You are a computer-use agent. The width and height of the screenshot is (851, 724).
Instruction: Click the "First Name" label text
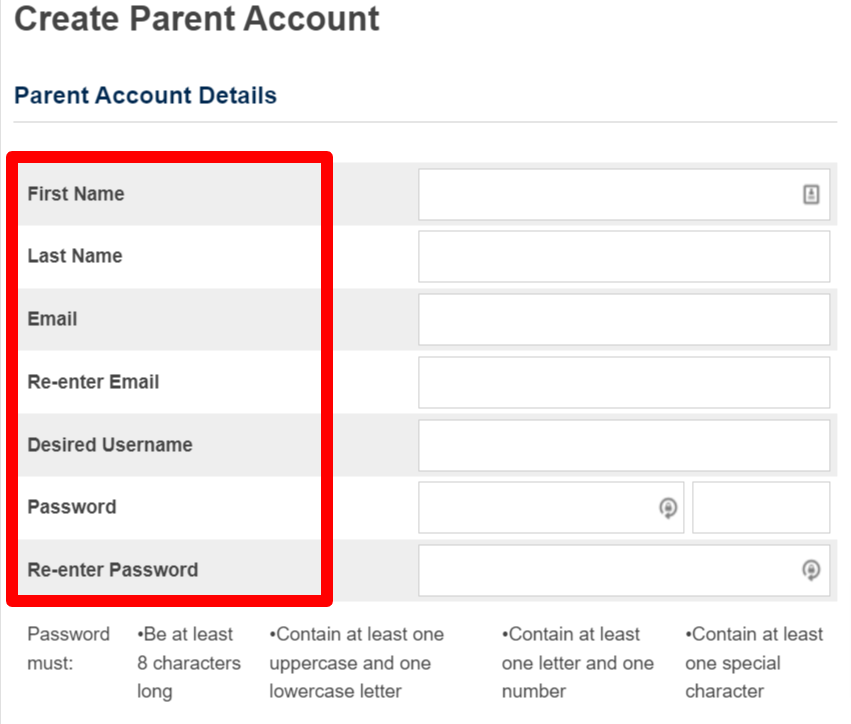(76, 194)
